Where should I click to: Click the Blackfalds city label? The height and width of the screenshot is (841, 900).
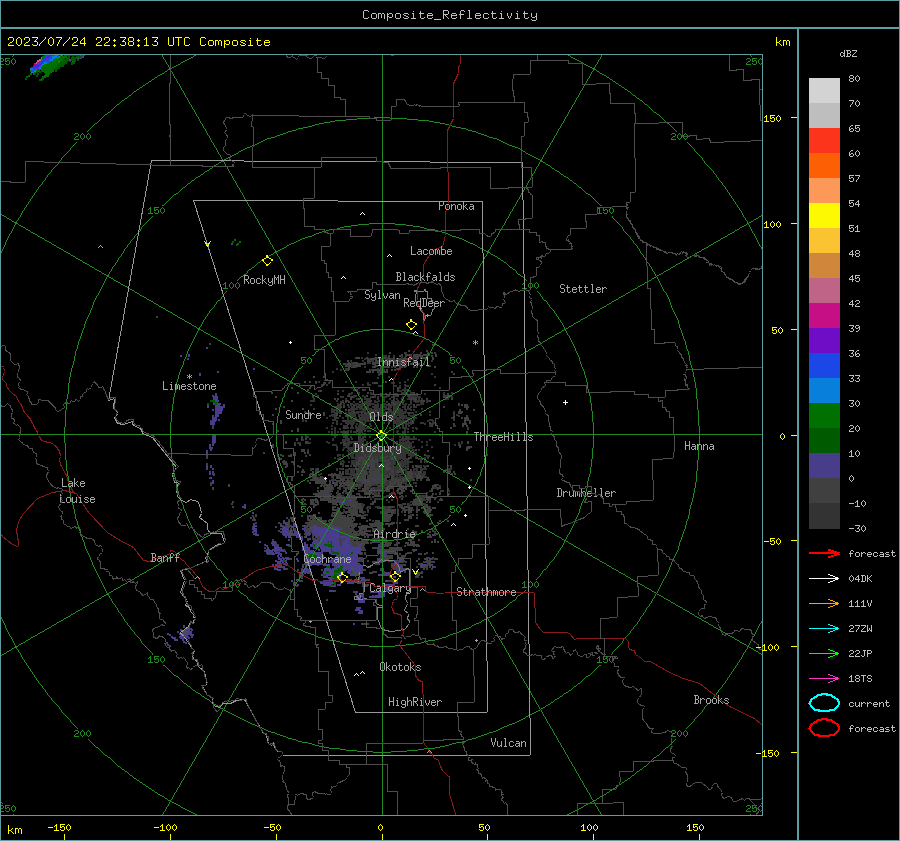425,277
